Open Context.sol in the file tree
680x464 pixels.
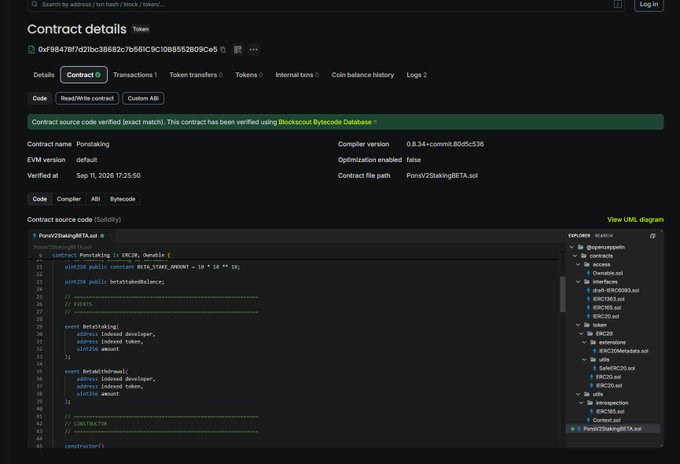[x=606, y=420]
